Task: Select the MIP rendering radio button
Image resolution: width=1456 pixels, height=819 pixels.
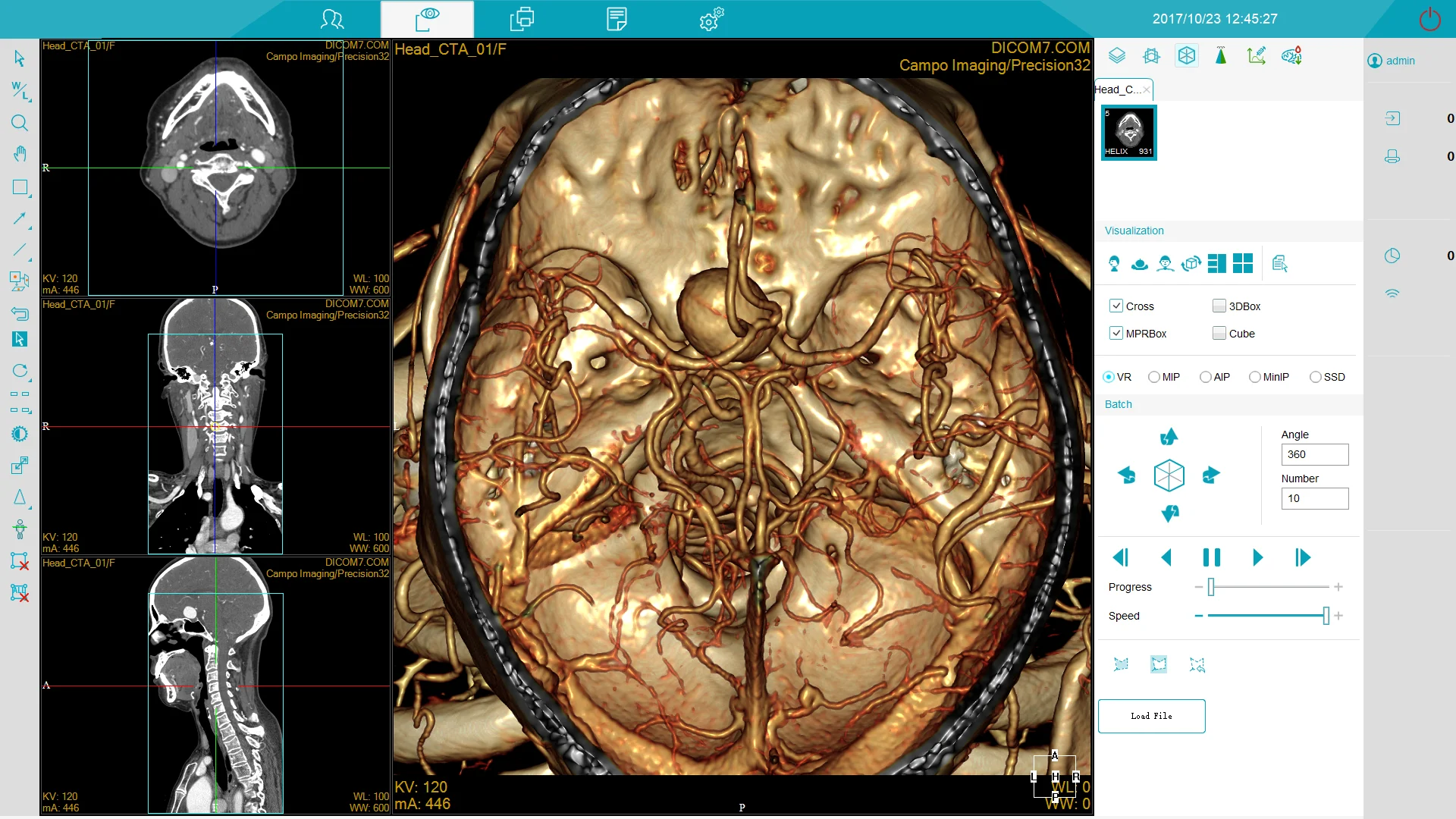Action: click(1154, 377)
